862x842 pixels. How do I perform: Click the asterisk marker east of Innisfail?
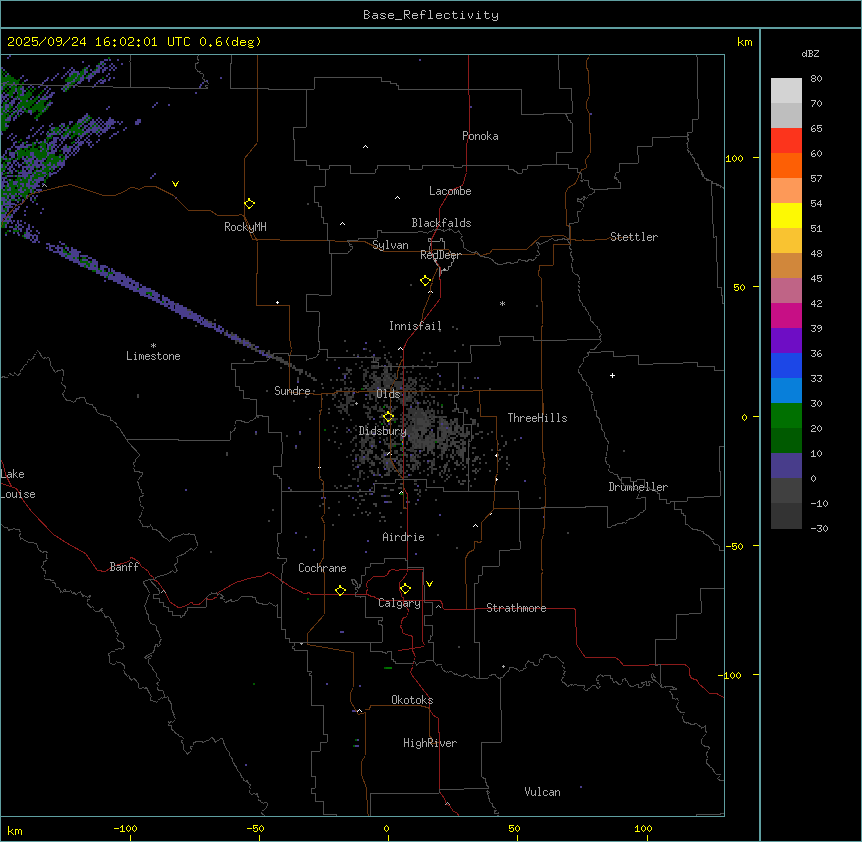pyautogui.click(x=502, y=304)
